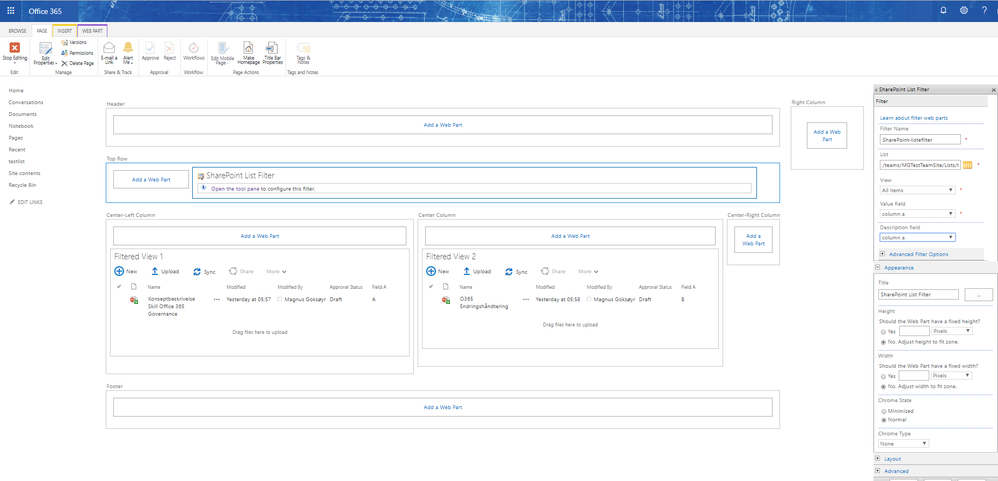The image size is (998, 481).
Task: Click Upload in Filtered View 2
Action: coord(477,271)
